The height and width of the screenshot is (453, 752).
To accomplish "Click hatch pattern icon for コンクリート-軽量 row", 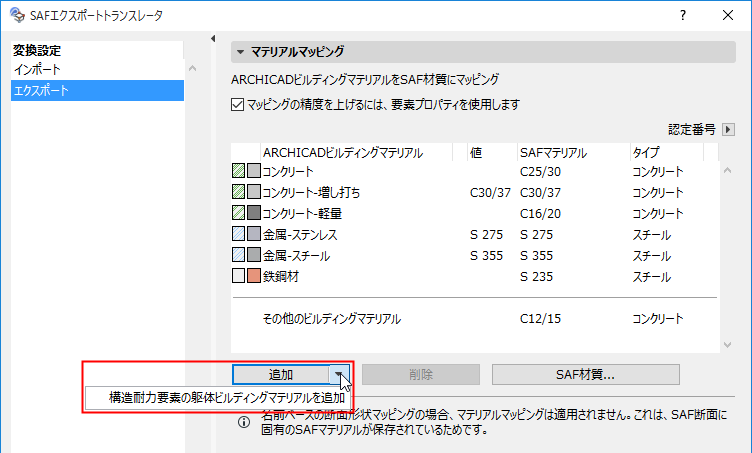I will tap(238, 213).
